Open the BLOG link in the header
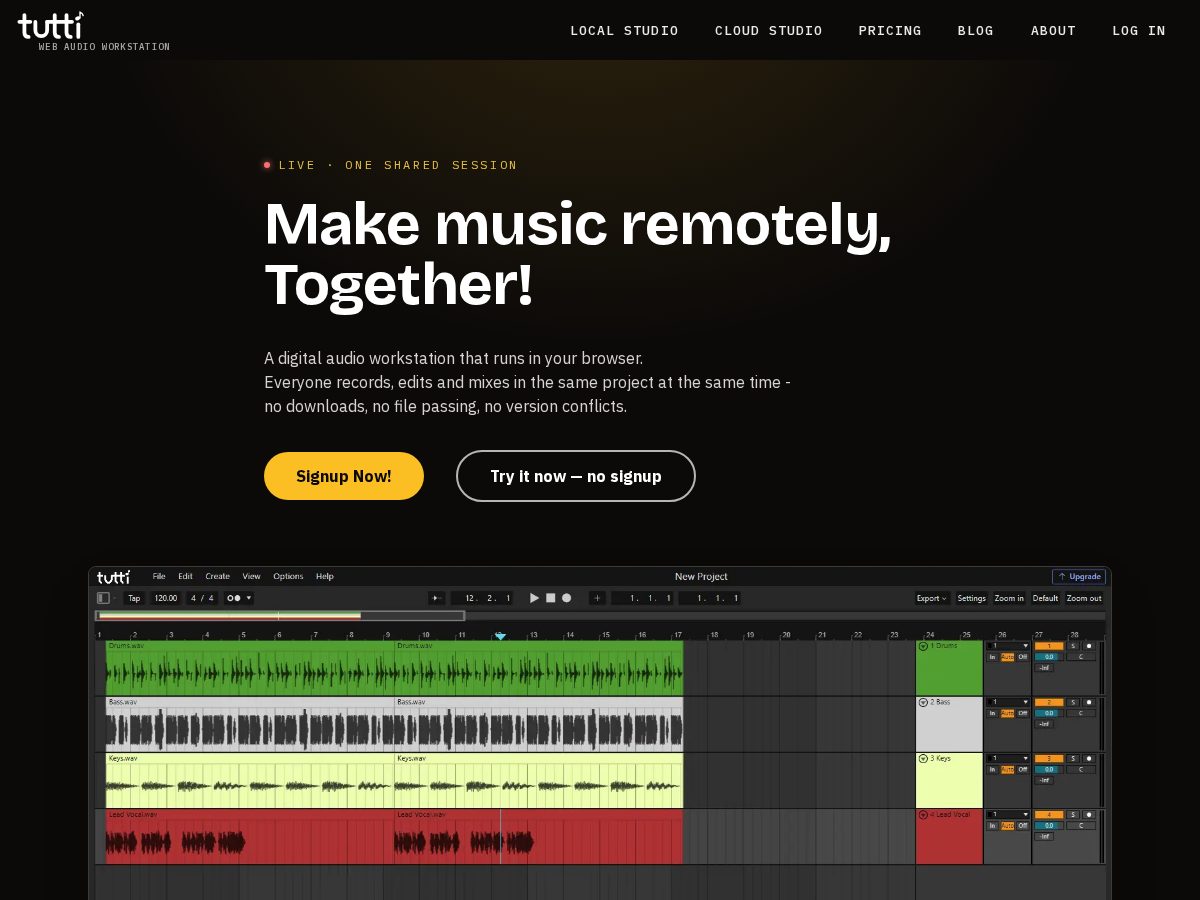 [976, 31]
